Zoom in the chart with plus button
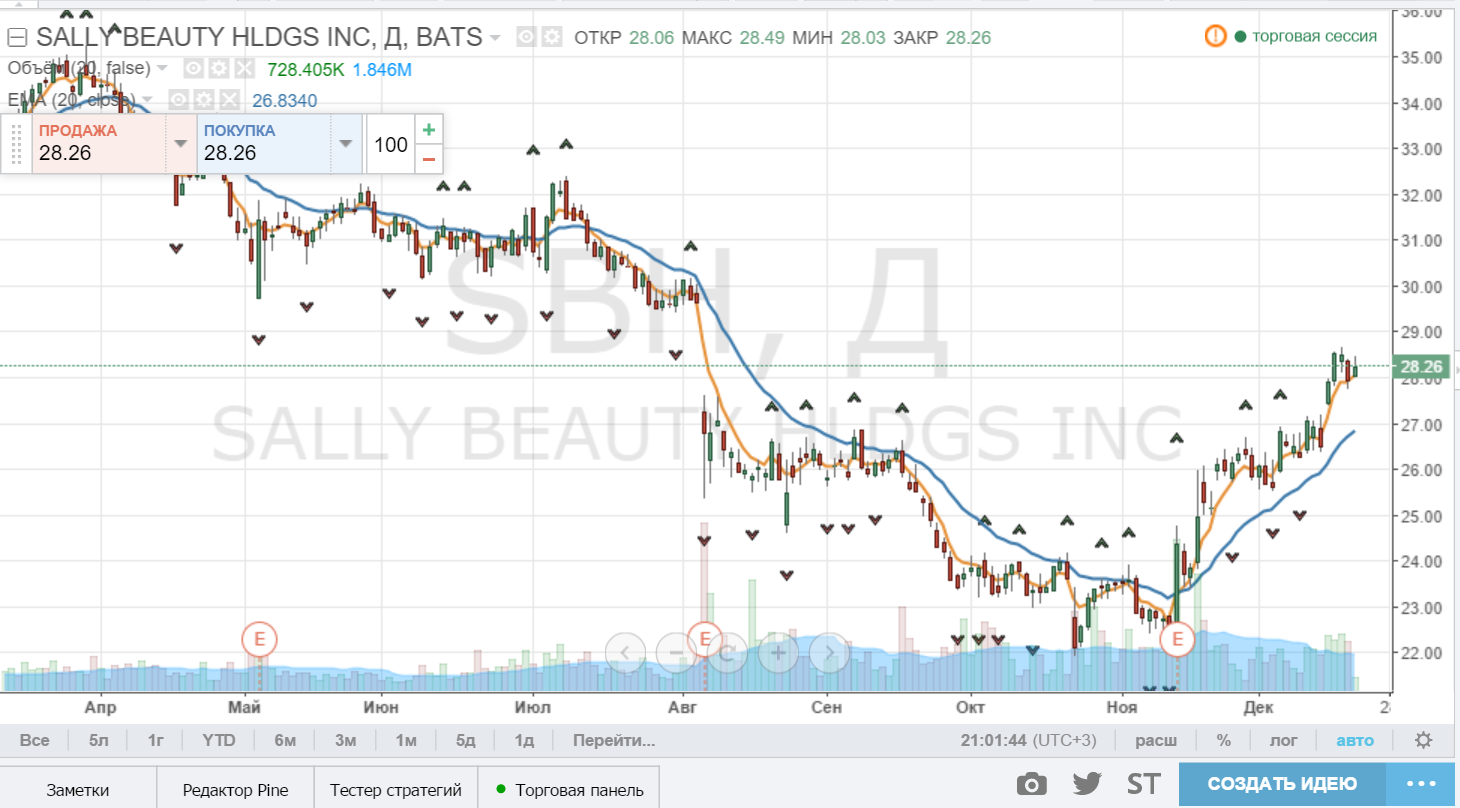 tap(778, 653)
